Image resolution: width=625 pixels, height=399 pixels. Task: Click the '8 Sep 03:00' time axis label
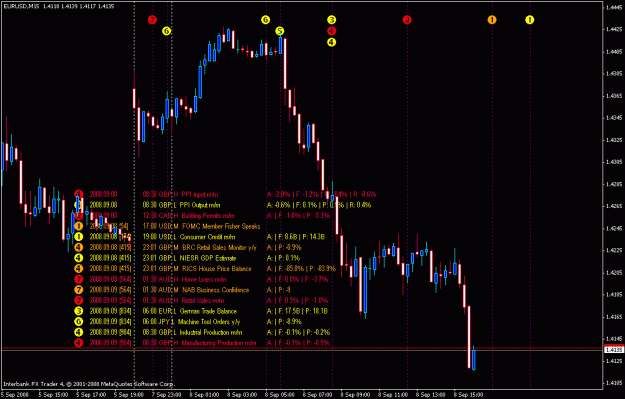(242, 395)
